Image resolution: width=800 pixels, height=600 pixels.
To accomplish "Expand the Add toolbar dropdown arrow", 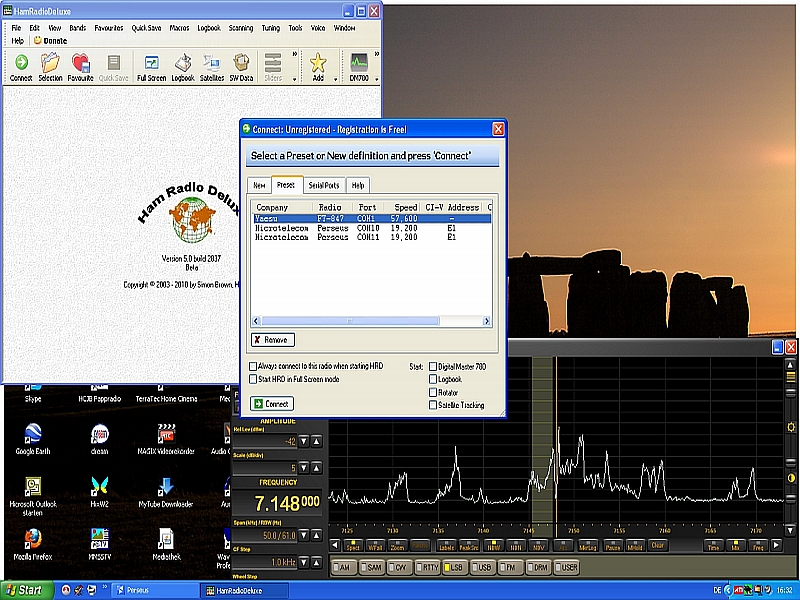I will (x=335, y=79).
